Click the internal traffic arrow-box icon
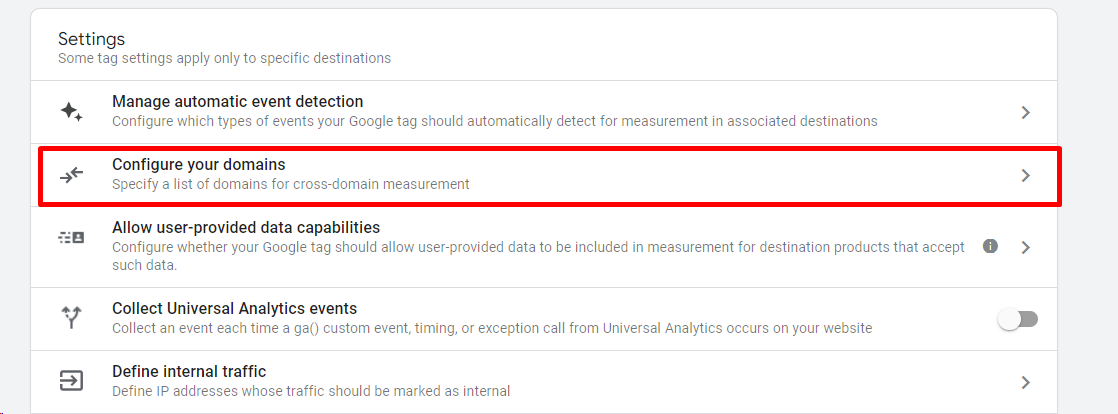The image size is (1118, 414). point(71,381)
